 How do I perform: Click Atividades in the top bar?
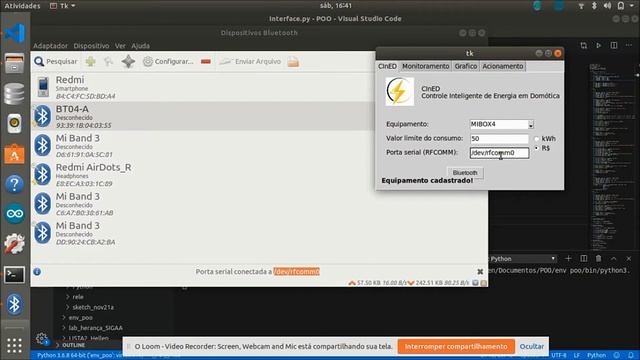pos(22,6)
